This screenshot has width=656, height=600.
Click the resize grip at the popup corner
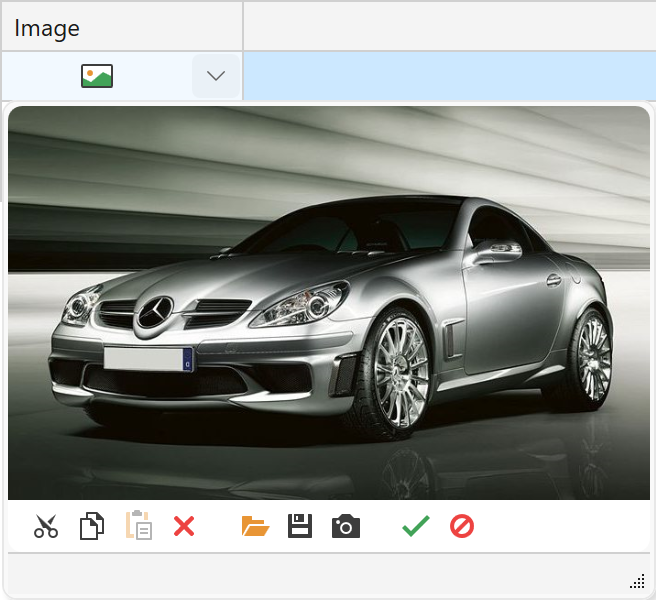(x=637, y=582)
